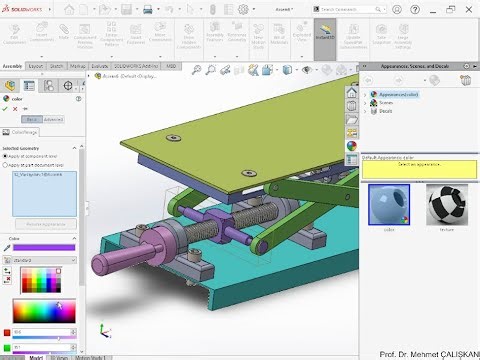Screen dimensions: 480x360
Task: Collapse the Color section
Action: point(74,239)
